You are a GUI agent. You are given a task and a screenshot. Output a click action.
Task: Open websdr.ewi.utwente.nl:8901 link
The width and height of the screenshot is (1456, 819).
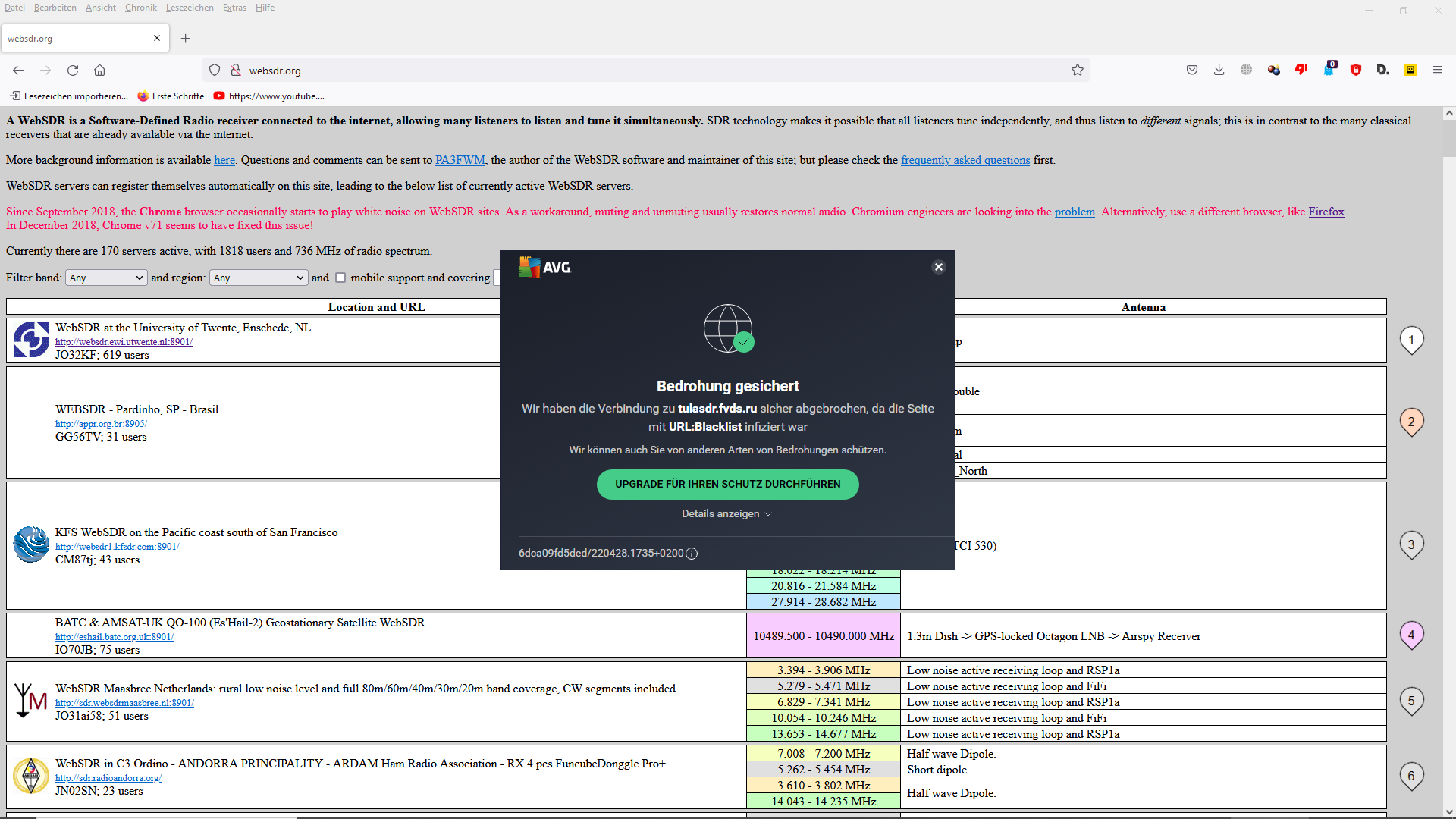click(124, 342)
